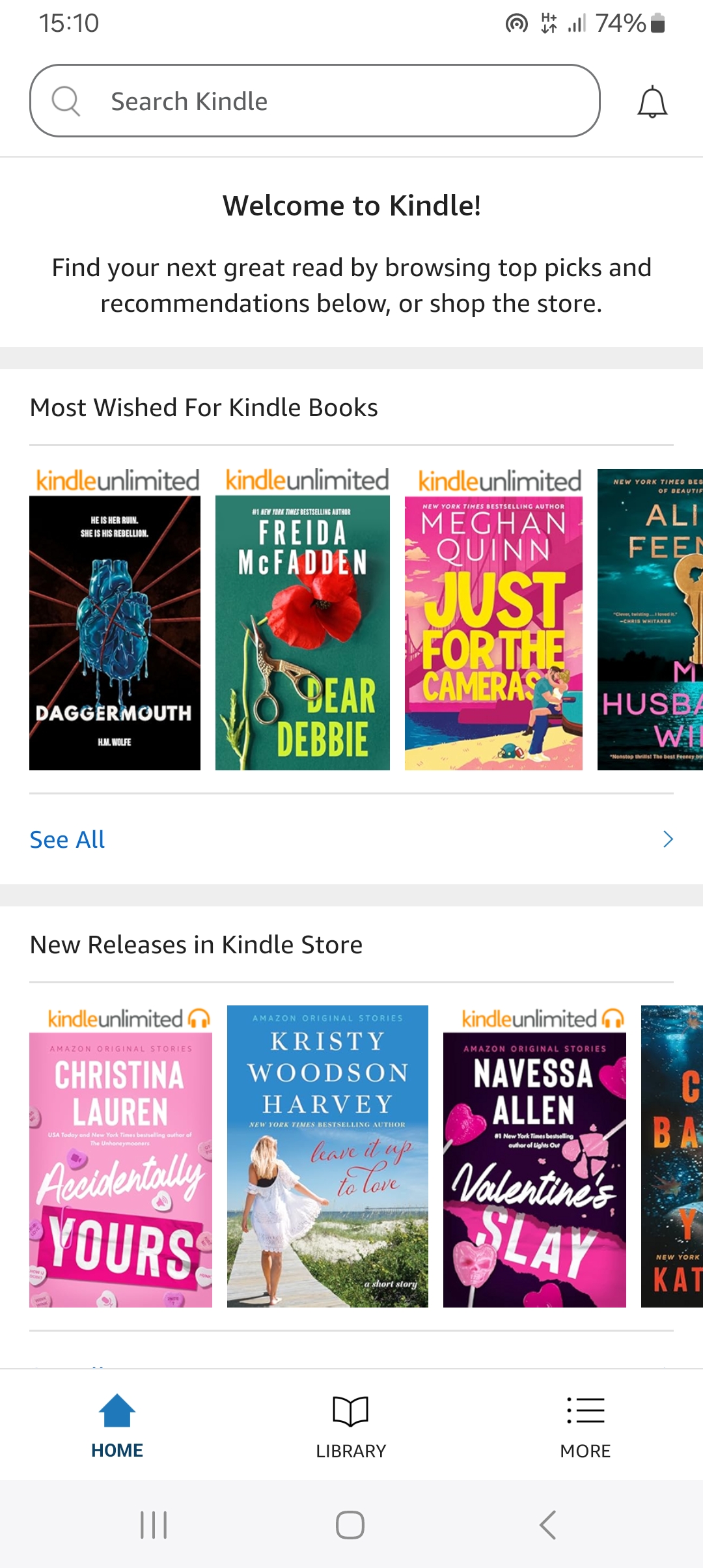Expand Most Wished For list chevron

(x=668, y=839)
